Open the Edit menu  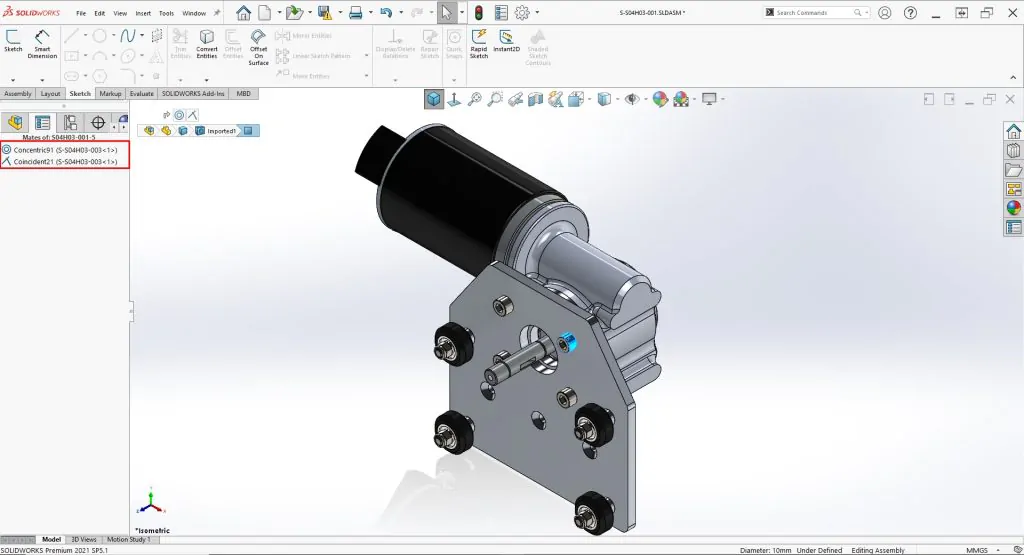coord(99,13)
